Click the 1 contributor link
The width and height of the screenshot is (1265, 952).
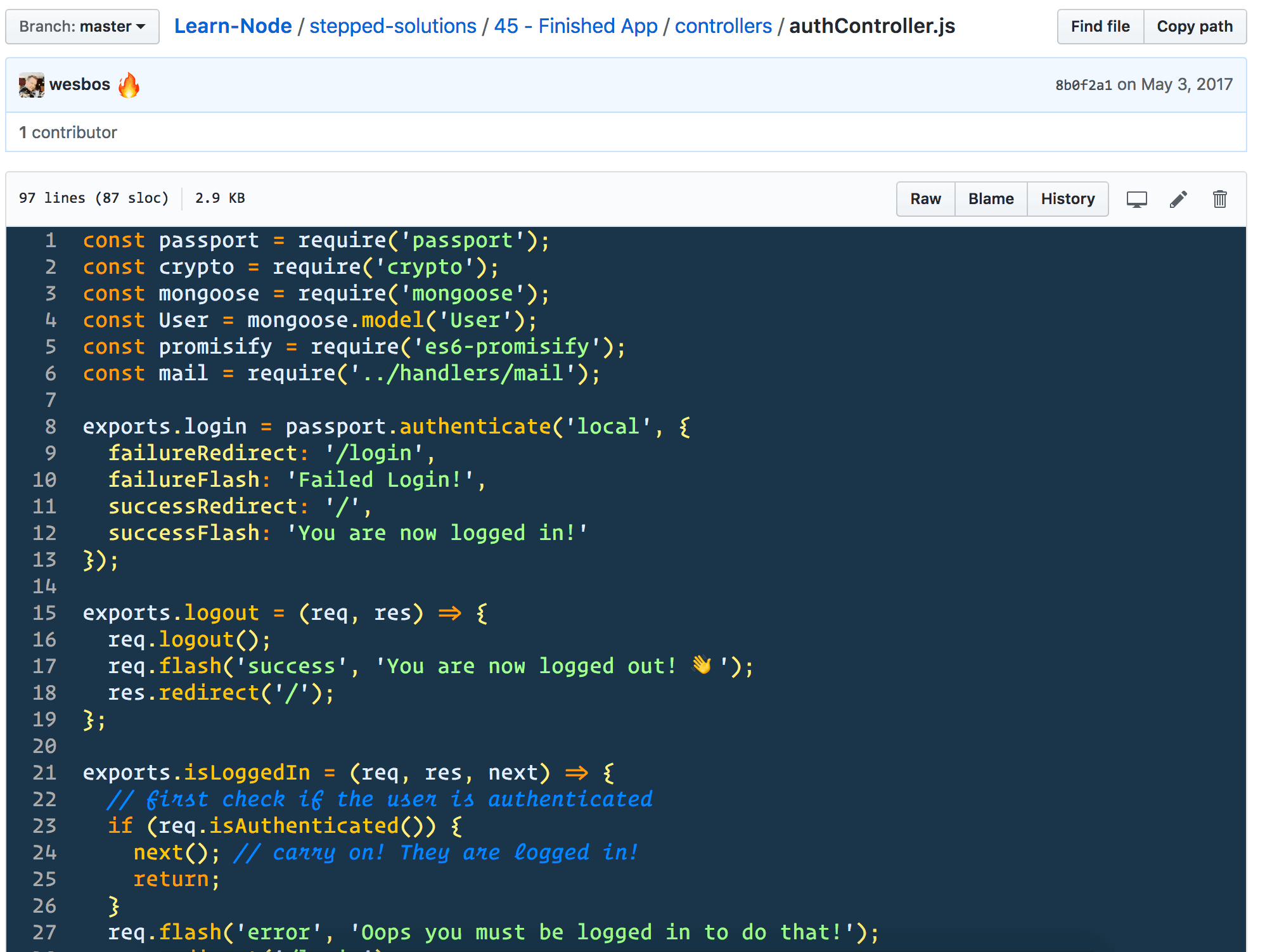(x=68, y=132)
